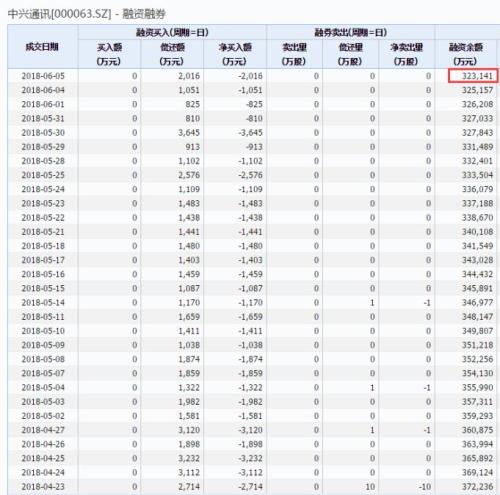
Task: Click the 中兴通讯[000063.SZ] - 融资融券 title
Action: point(87,14)
